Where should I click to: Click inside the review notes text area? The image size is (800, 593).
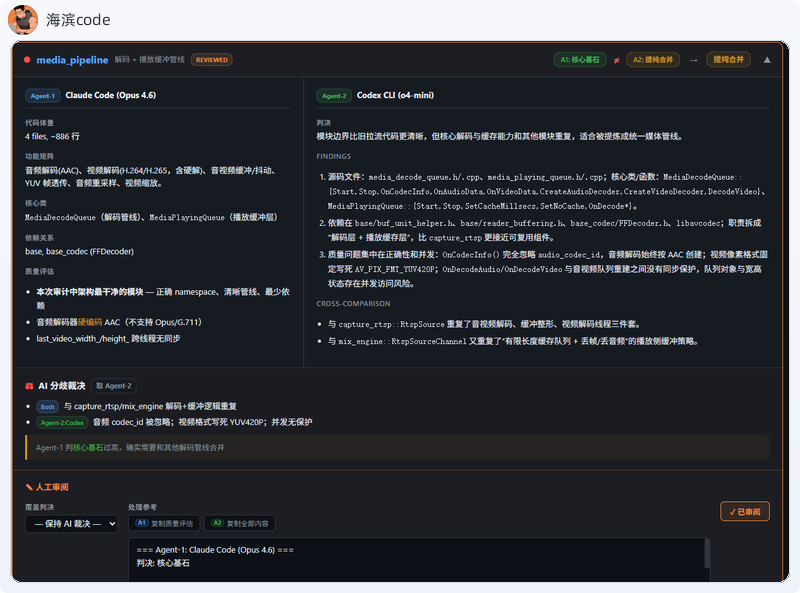click(x=418, y=559)
